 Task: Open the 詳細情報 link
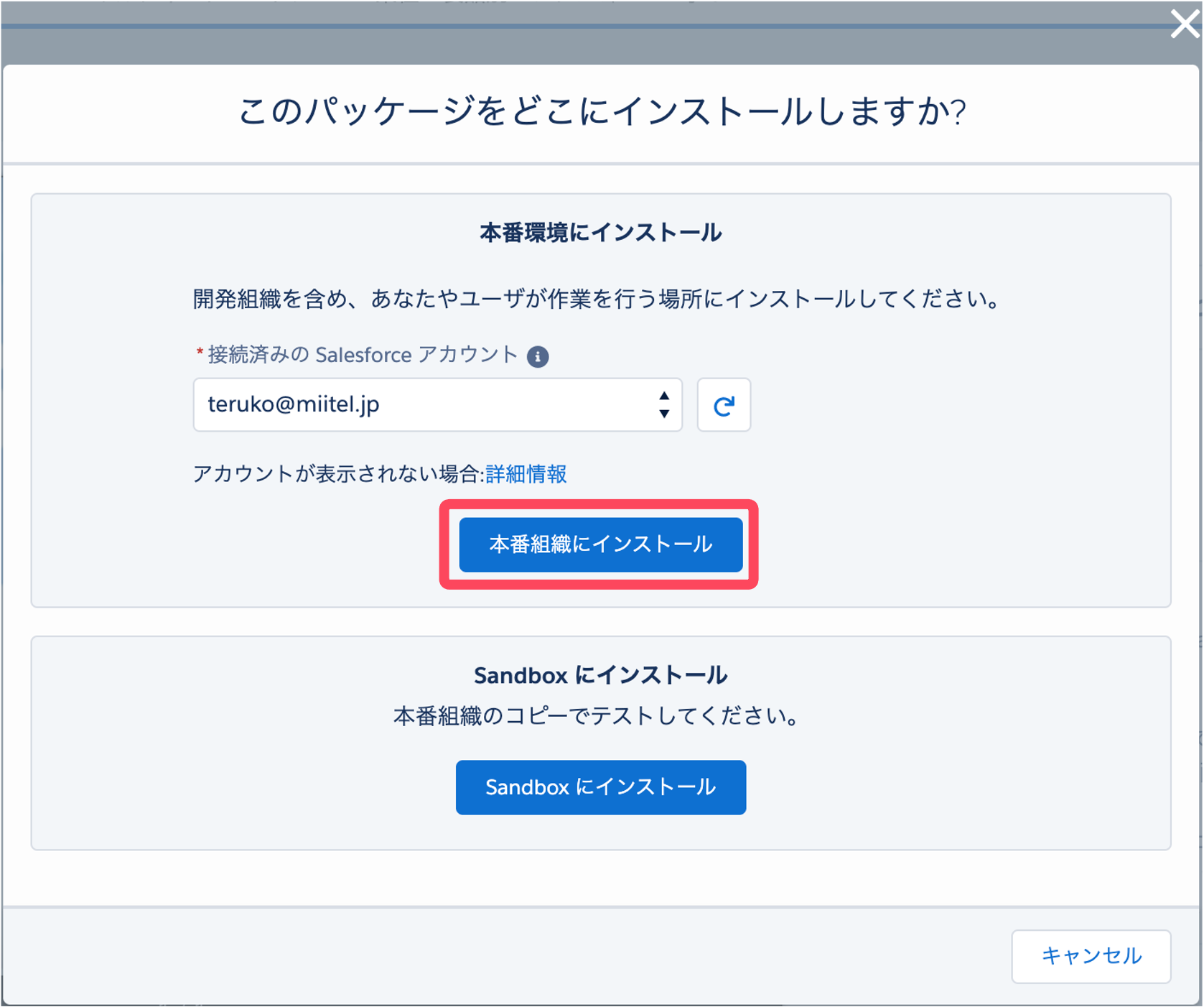coord(526,474)
